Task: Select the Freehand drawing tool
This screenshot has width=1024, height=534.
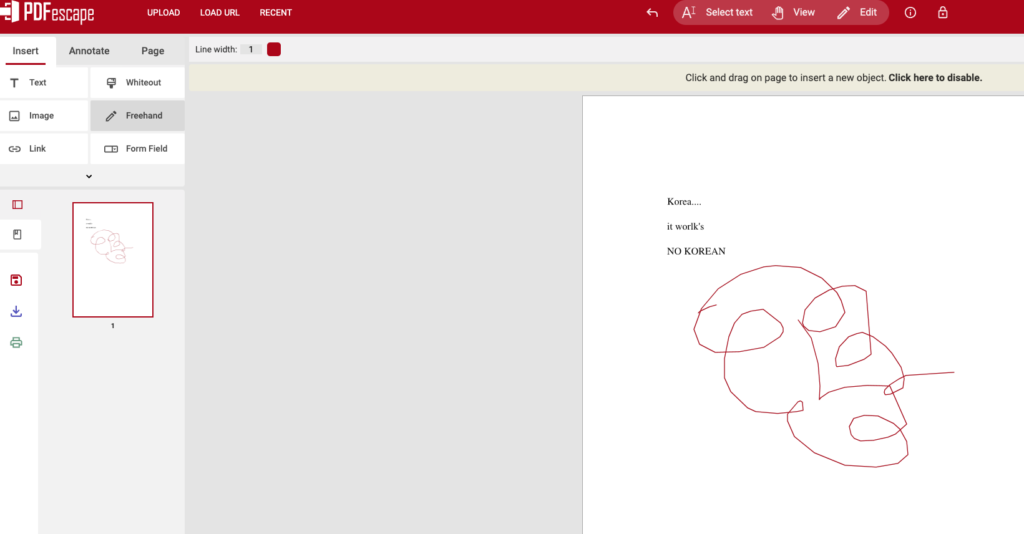Action: point(138,116)
